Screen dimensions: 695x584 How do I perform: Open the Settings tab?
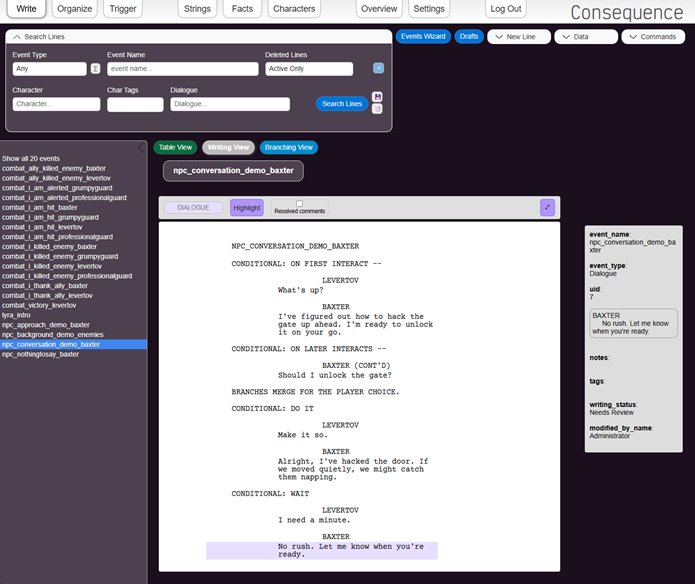pos(429,9)
